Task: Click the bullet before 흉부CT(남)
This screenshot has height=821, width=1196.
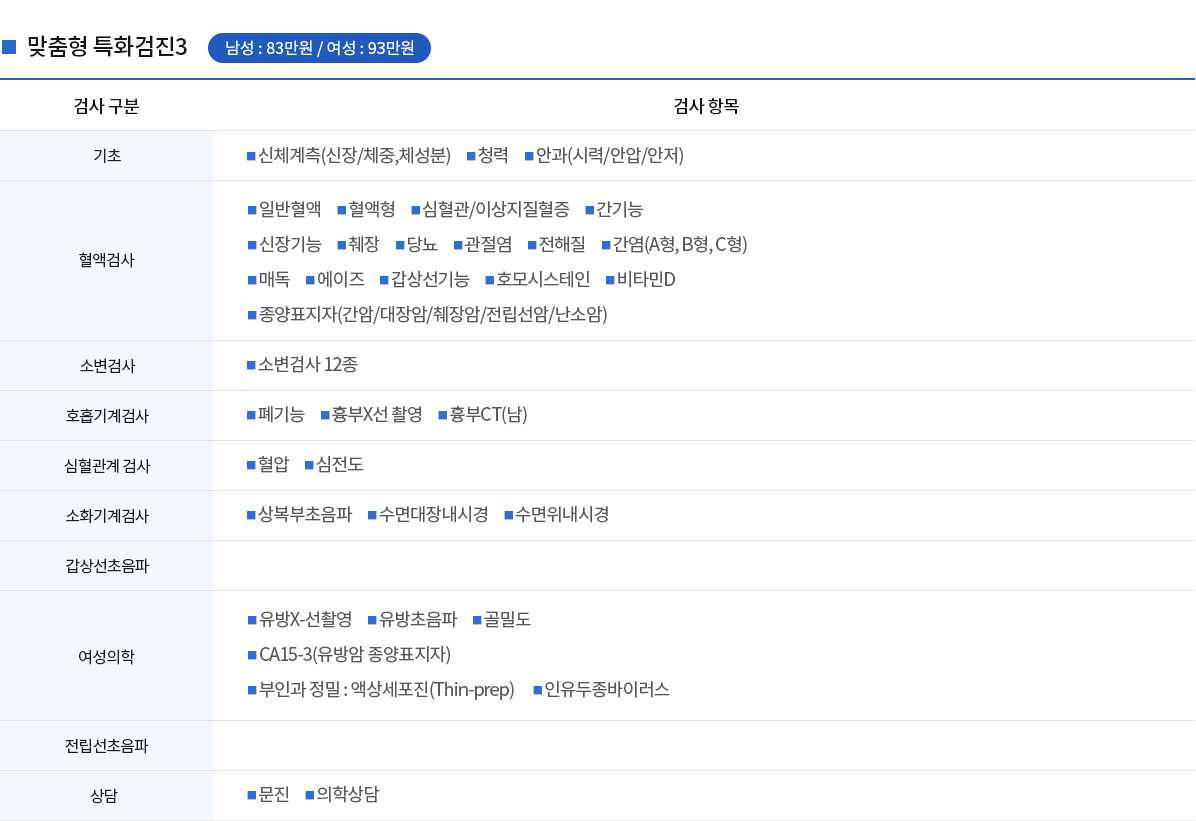Action: point(442,415)
